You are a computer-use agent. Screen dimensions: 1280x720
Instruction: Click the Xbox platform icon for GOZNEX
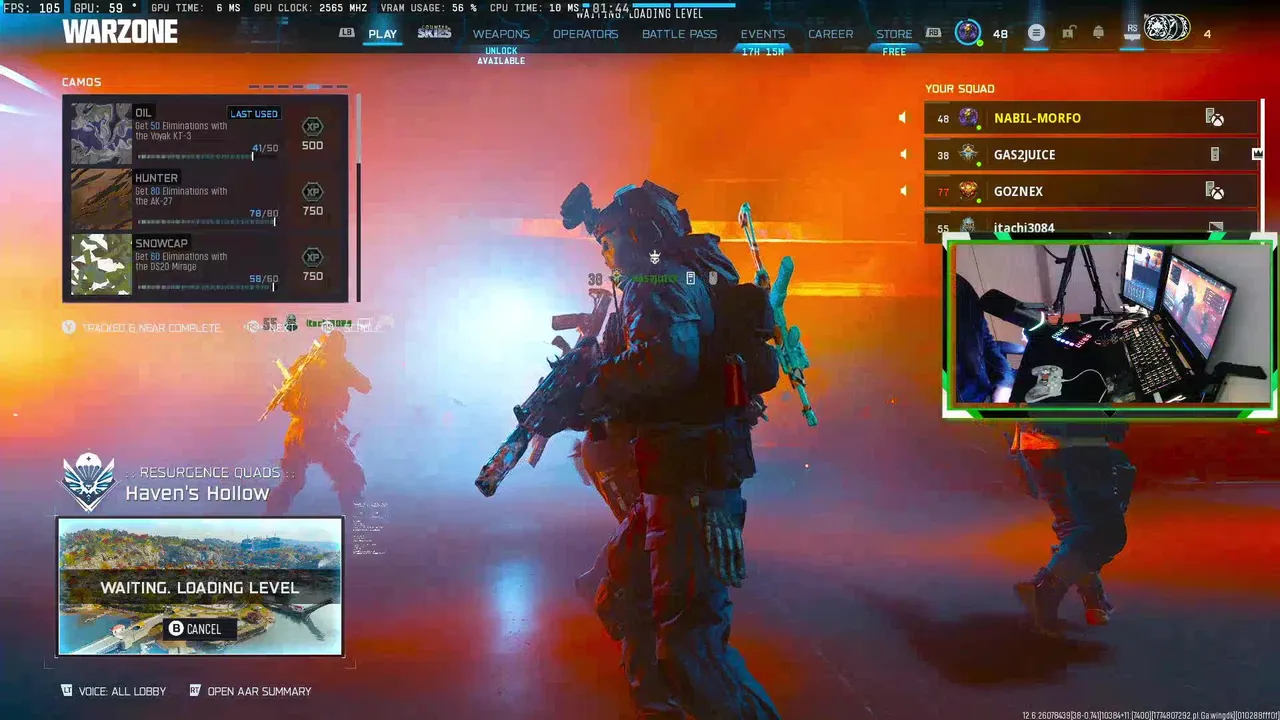1215,191
